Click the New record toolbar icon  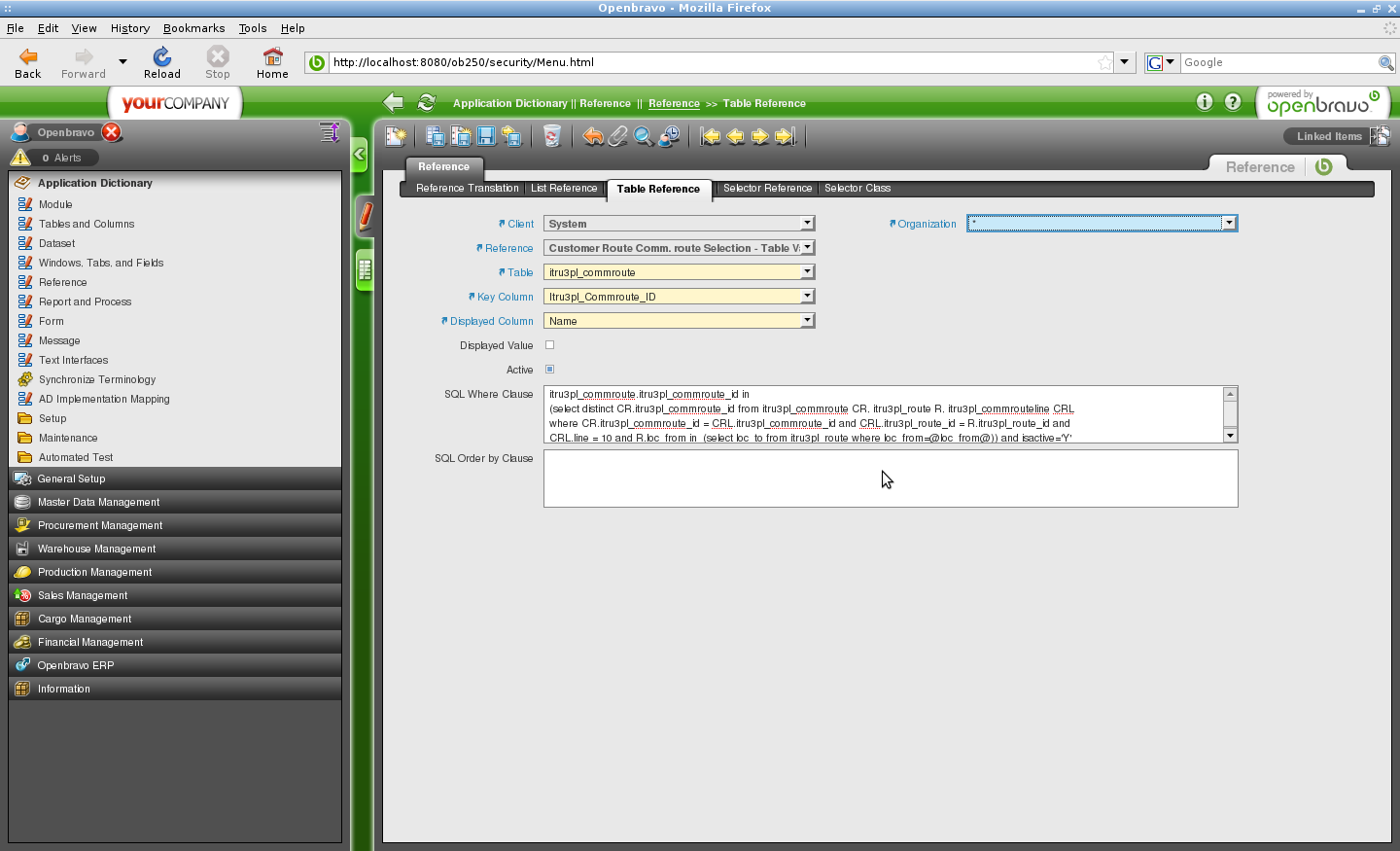[x=395, y=137]
